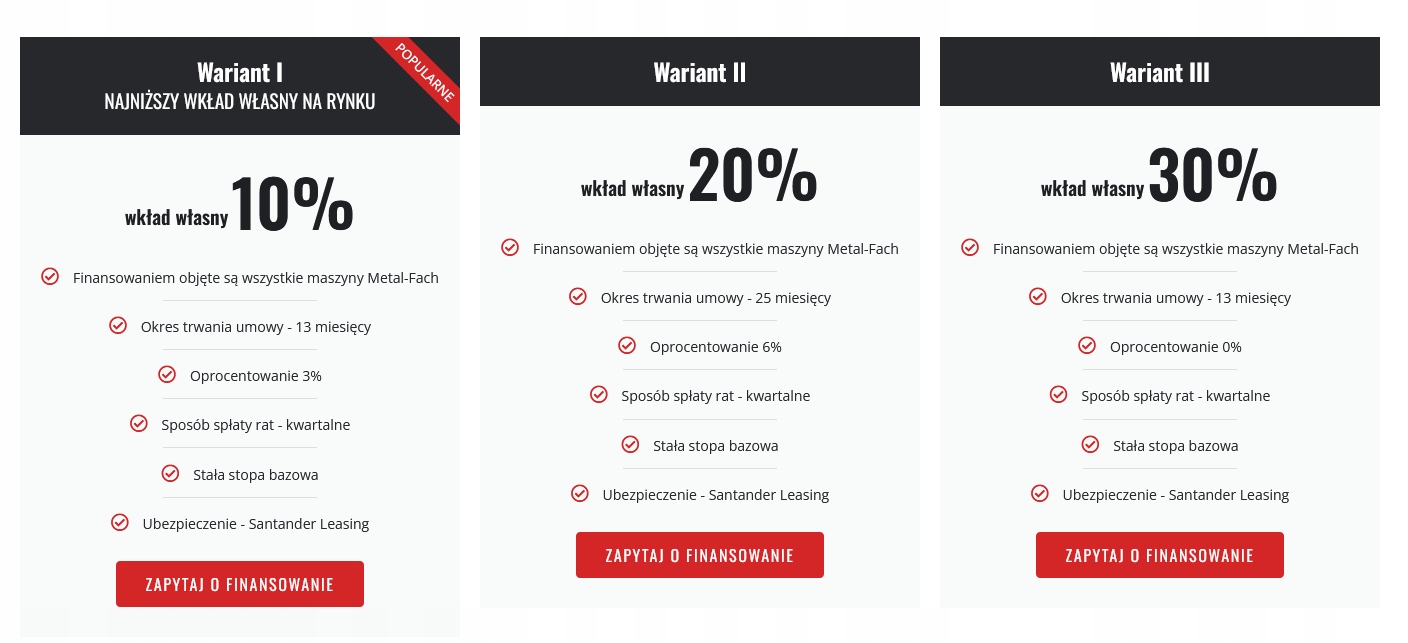1408x643 pixels.
Task: Click the checkmark icon next to 25 miesięcy
Action: [578, 297]
